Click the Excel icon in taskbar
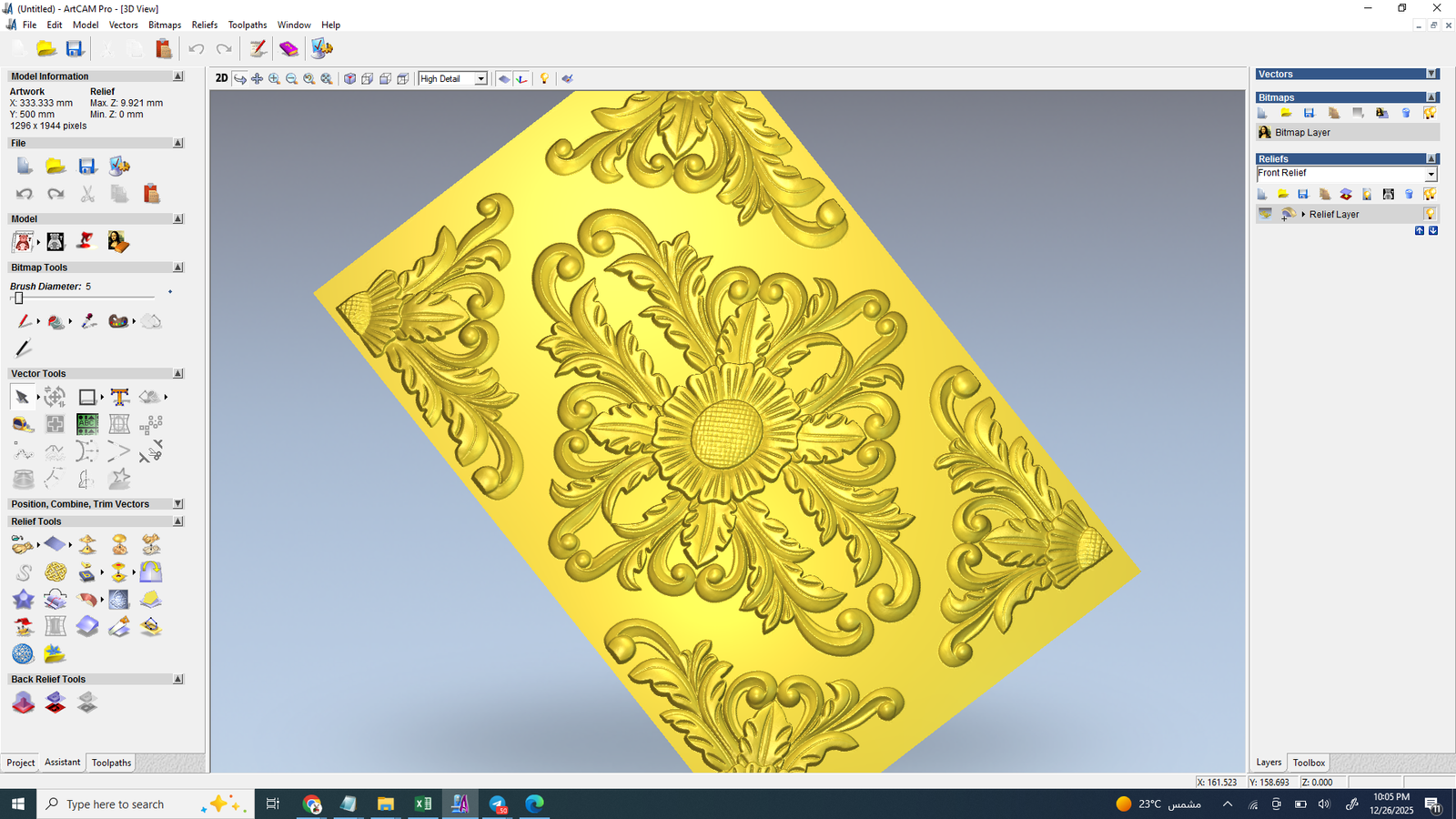The image size is (1456, 819). [x=423, y=804]
